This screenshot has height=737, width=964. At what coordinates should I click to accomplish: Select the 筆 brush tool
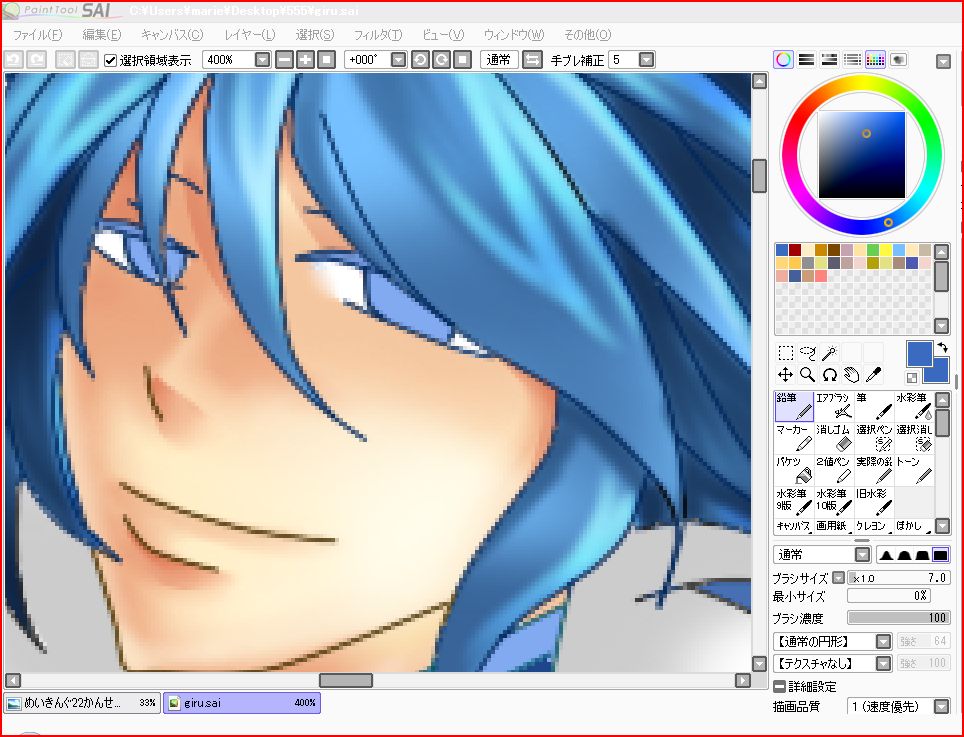(x=874, y=406)
